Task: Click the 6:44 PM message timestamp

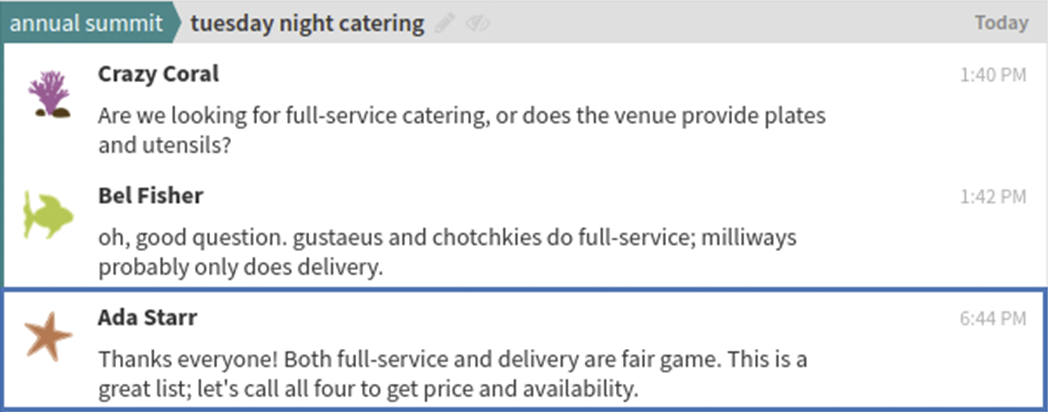Action: pyautogui.click(x=992, y=319)
